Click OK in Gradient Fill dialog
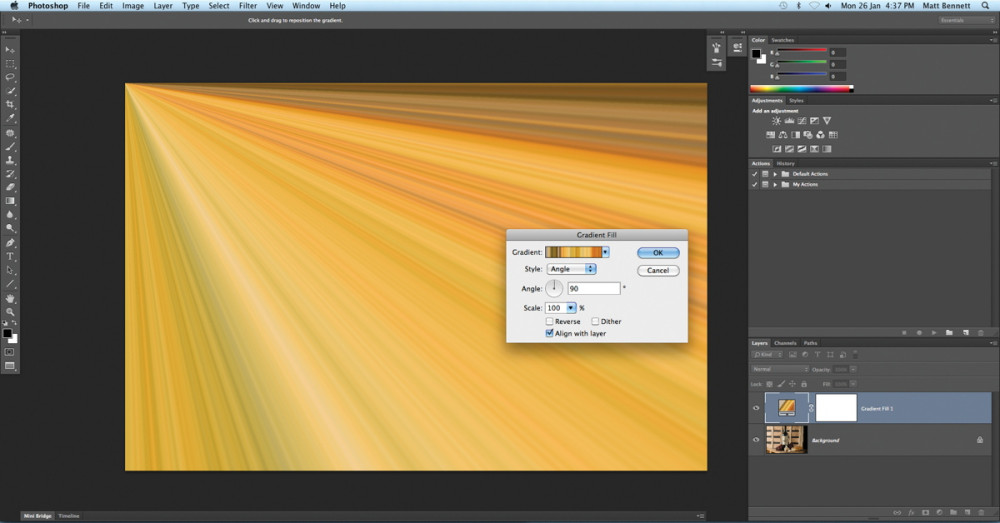1000x523 pixels. pos(658,253)
